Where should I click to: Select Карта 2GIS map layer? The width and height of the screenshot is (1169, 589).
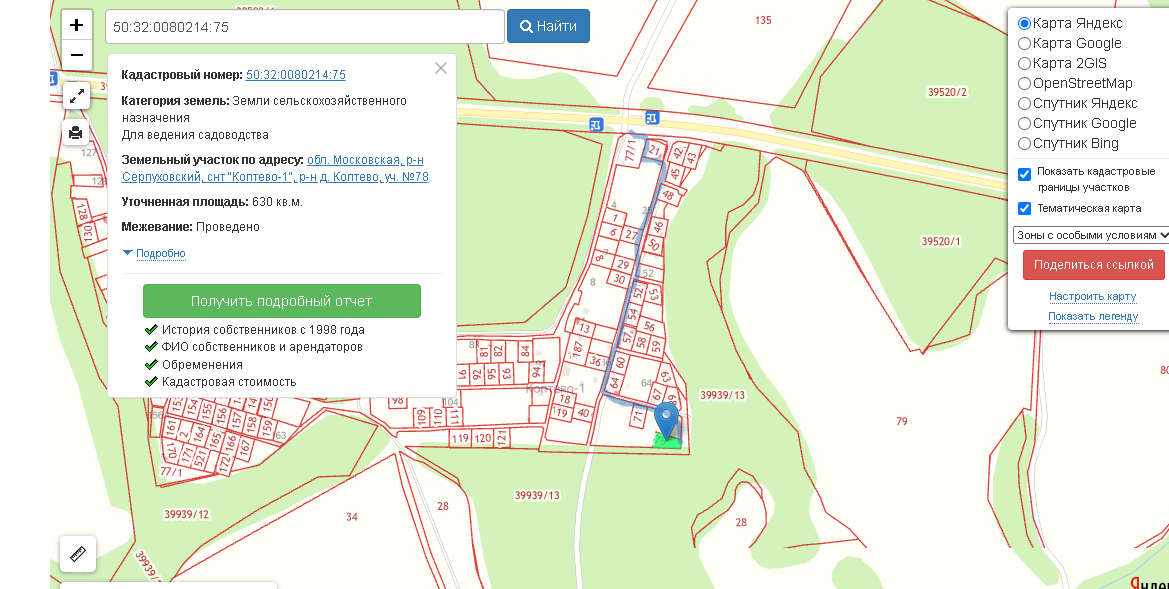click(x=1024, y=64)
